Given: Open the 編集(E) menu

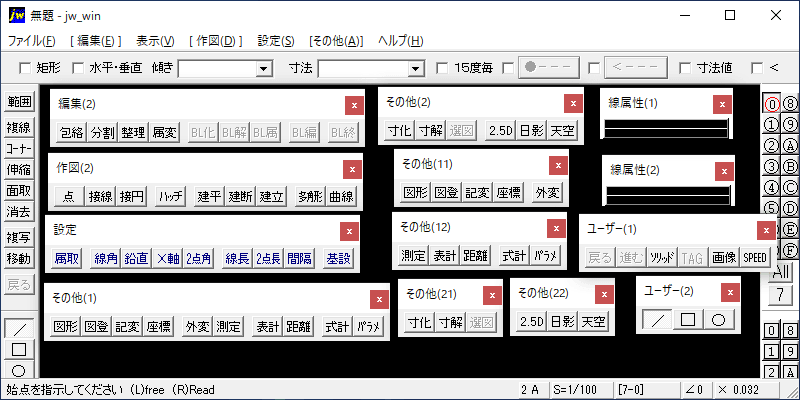Looking at the screenshot, I should pyautogui.click(x=96, y=41).
